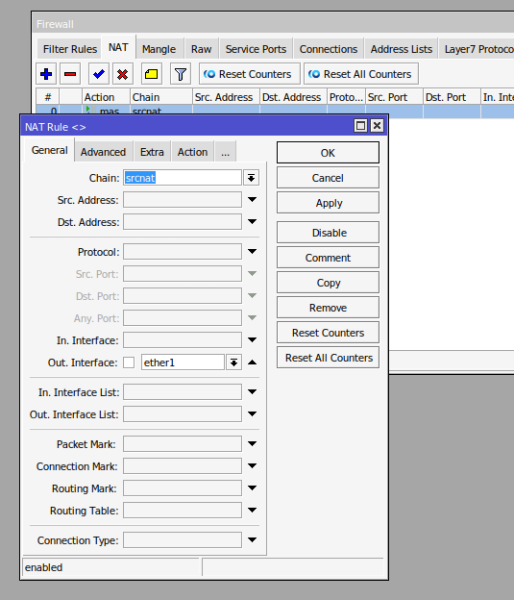Expand Routing Table field

tap(252, 510)
